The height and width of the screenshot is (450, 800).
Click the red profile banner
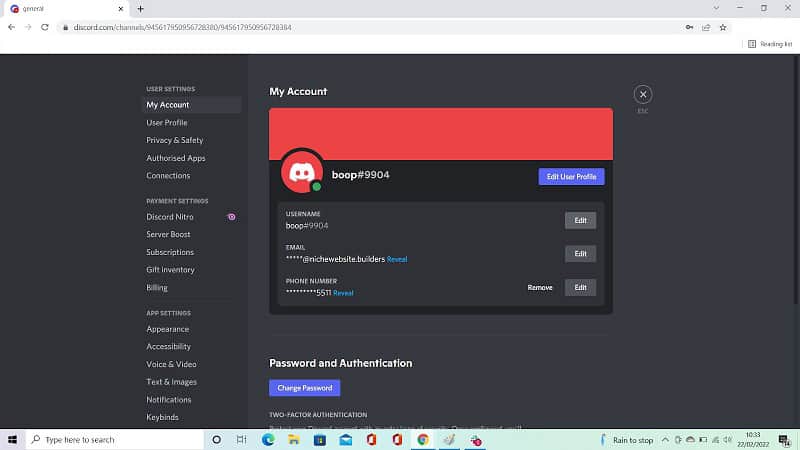pyautogui.click(x=441, y=134)
